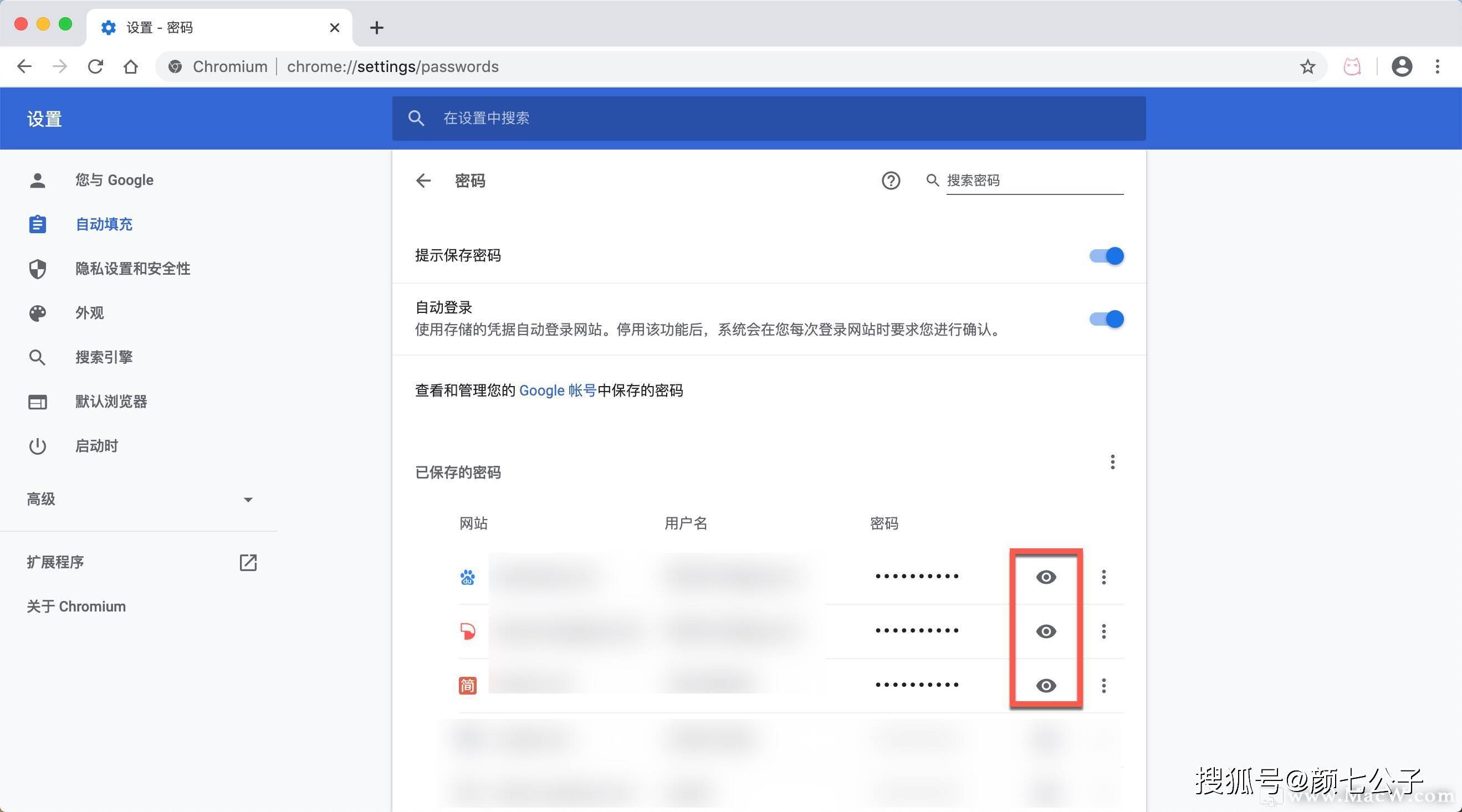1462x812 pixels.
Task: Reload the settings page
Action: click(x=95, y=67)
